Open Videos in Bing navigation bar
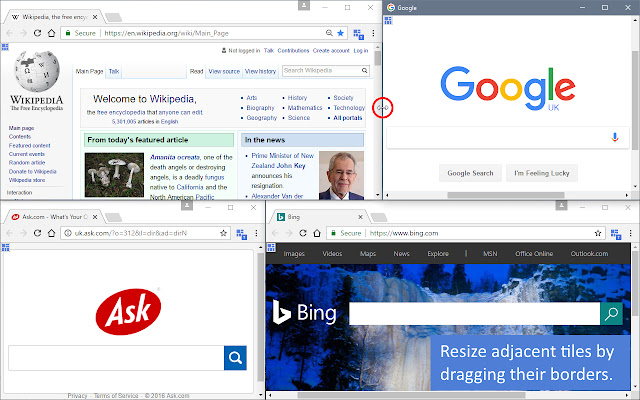Image resolution: width=640 pixels, height=400 pixels. point(332,253)
